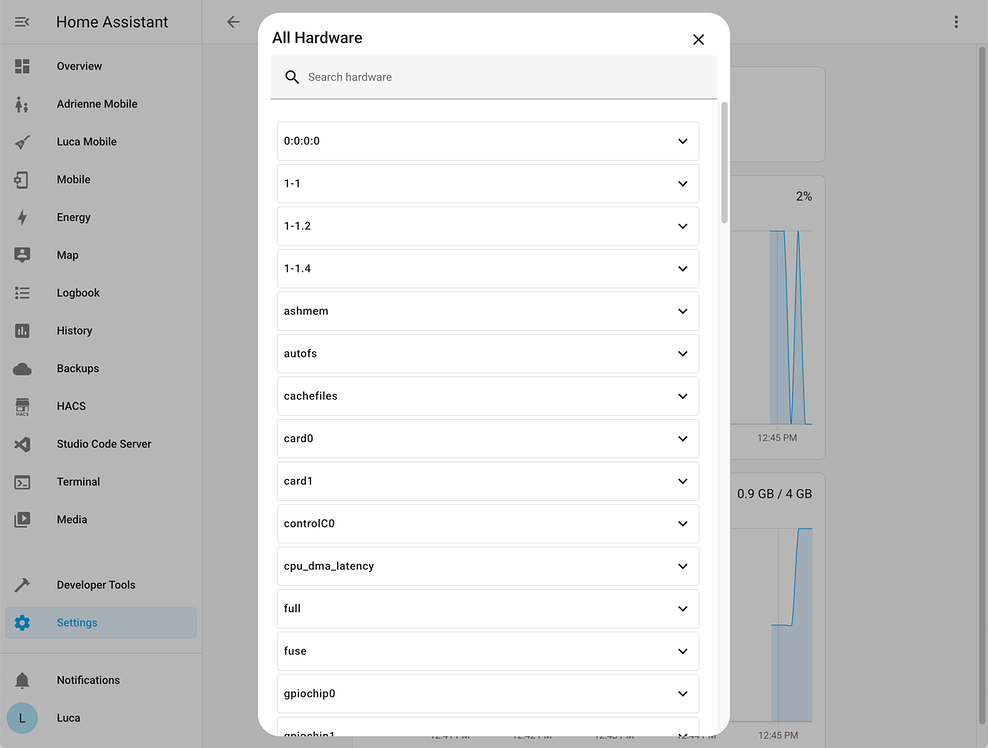This screenshot has height=748, width=988.
Task: Open the Media browser icon
Action: pos(22,519)
